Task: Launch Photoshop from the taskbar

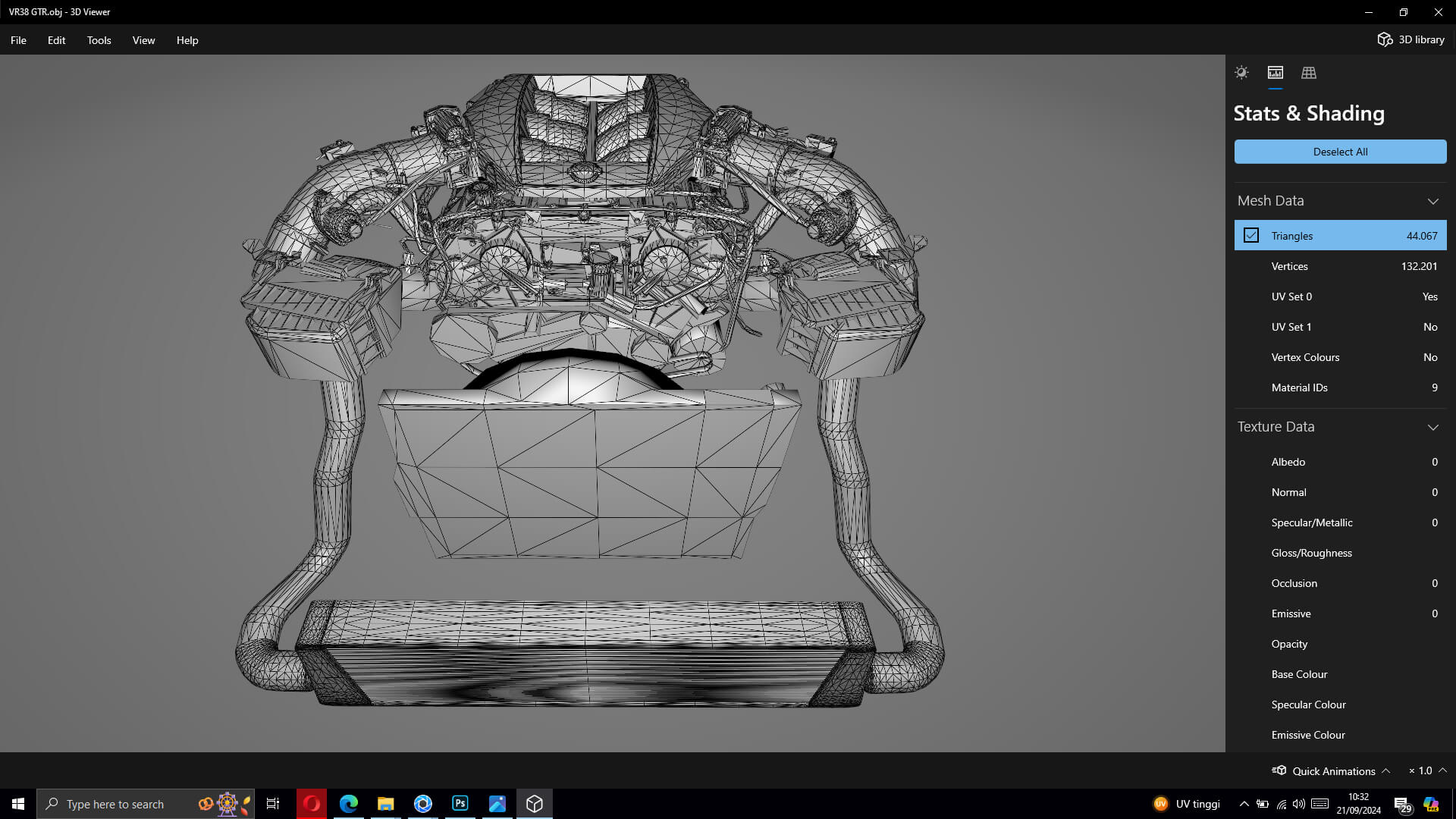Action: click(460, 804)
